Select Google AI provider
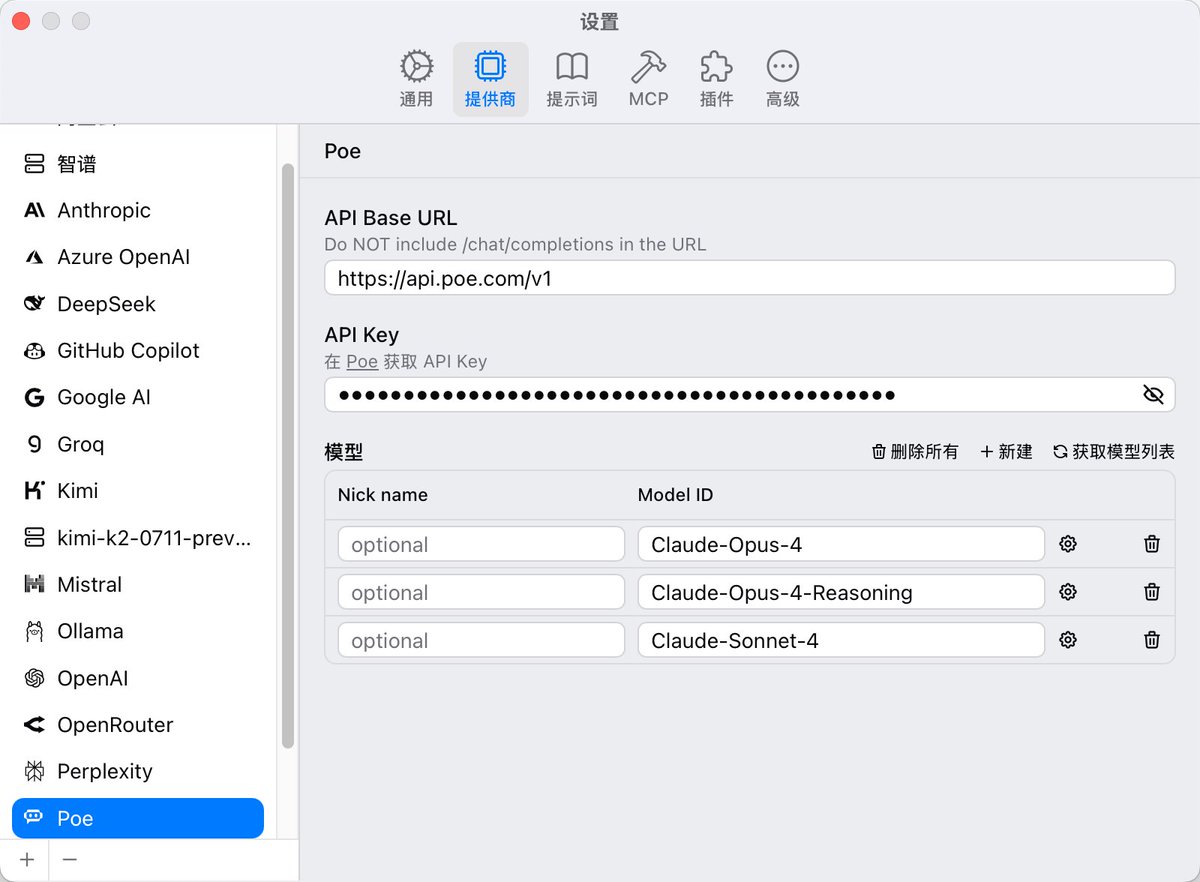Image resolution: width=1200 pixels, height=882 pixels. coord(138,397)
